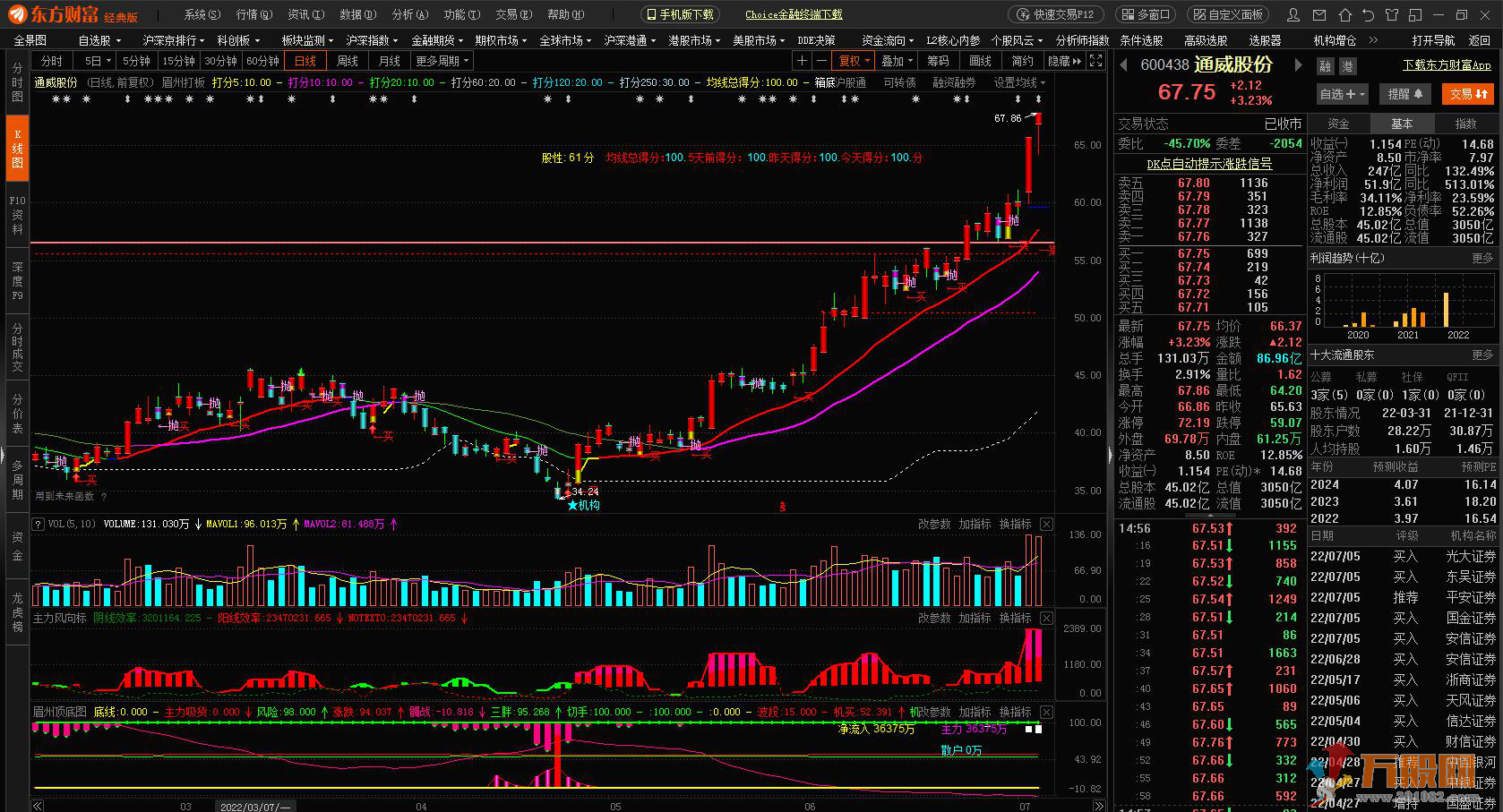Screen dimensions: 1503x812
Task: Go to next stock arrow
Action: (x=1298, y=64)
